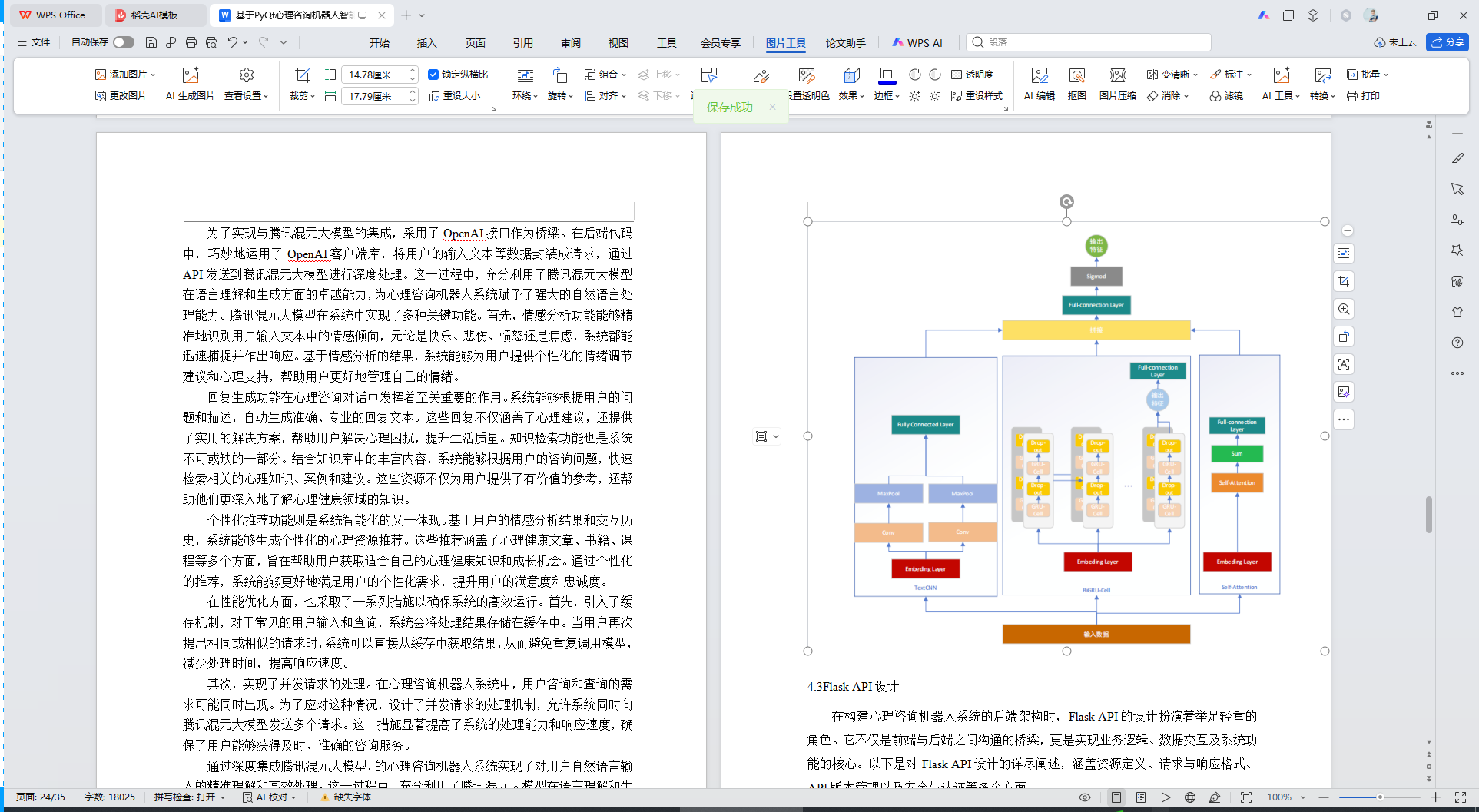Click the 图片压缩 compress icon

coord(1118,84)
